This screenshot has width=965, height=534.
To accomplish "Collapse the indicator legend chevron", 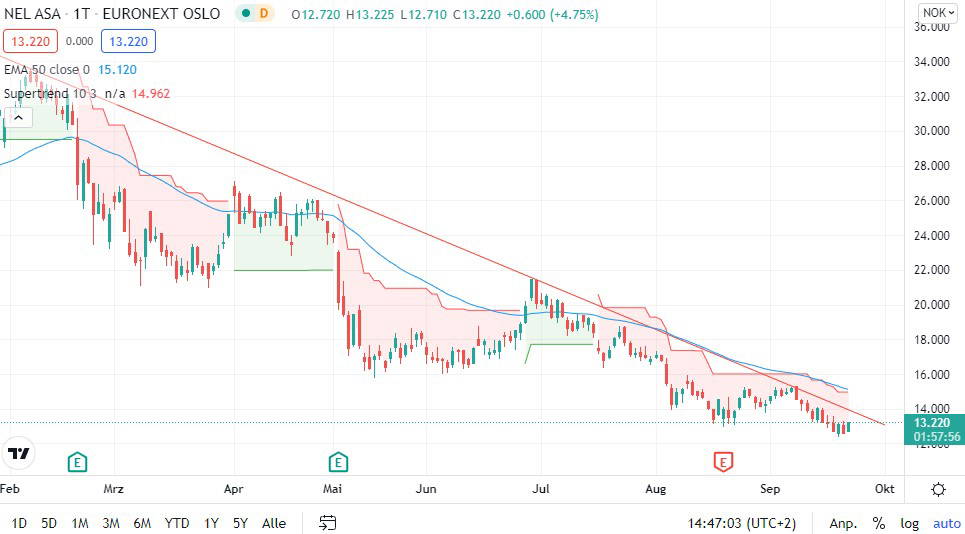I will pos(18,118).
